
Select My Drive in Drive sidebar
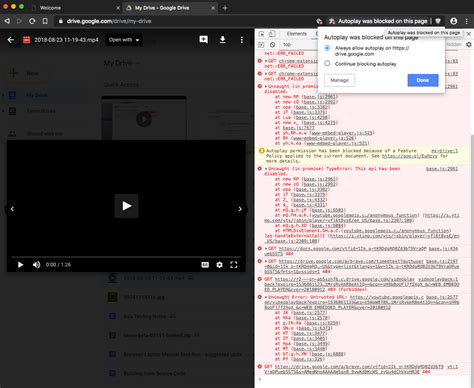37,95
